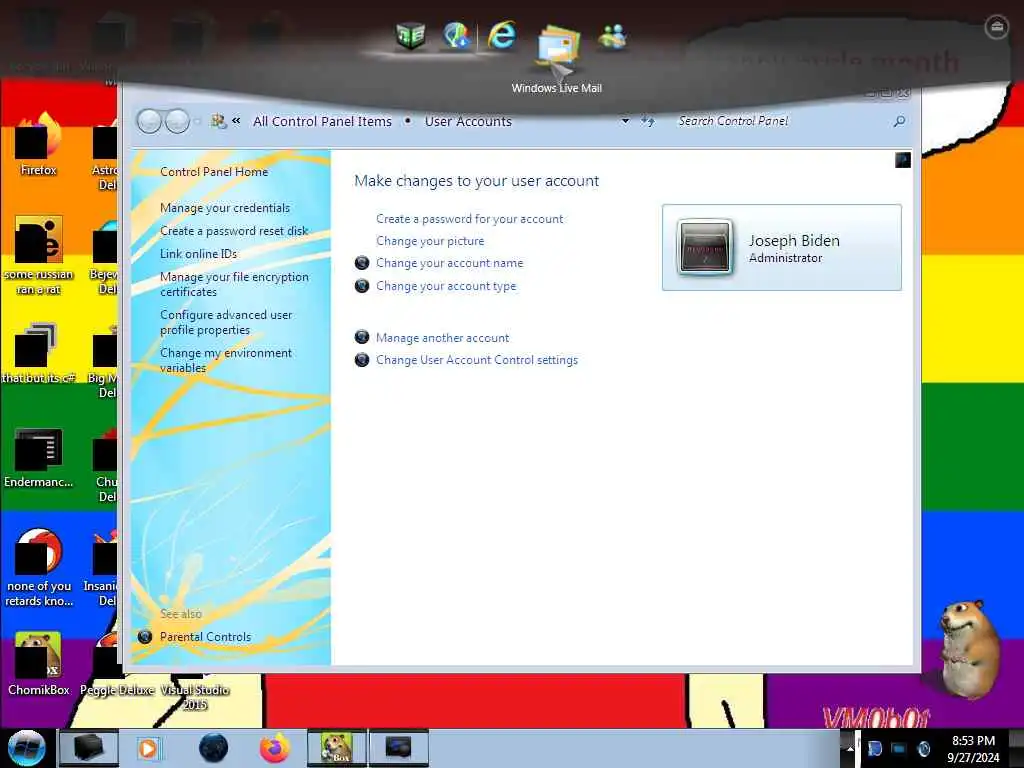1024x768 pixels.
Task: Refresh the Control Panel address bar
Action: [647, 121]
